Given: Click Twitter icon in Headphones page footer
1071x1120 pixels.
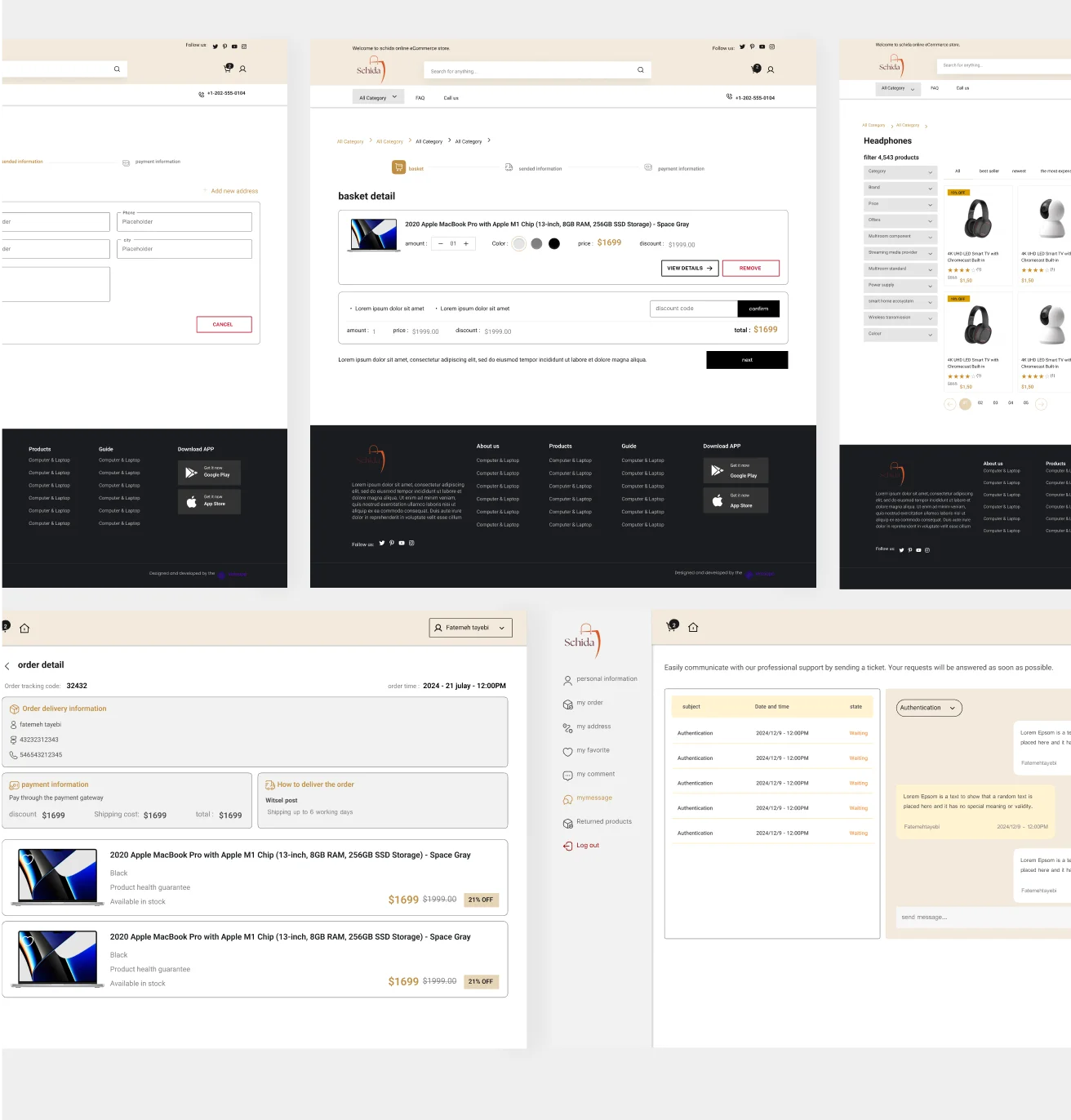Looking at the screenshot, I should click(x=902, y=550).
